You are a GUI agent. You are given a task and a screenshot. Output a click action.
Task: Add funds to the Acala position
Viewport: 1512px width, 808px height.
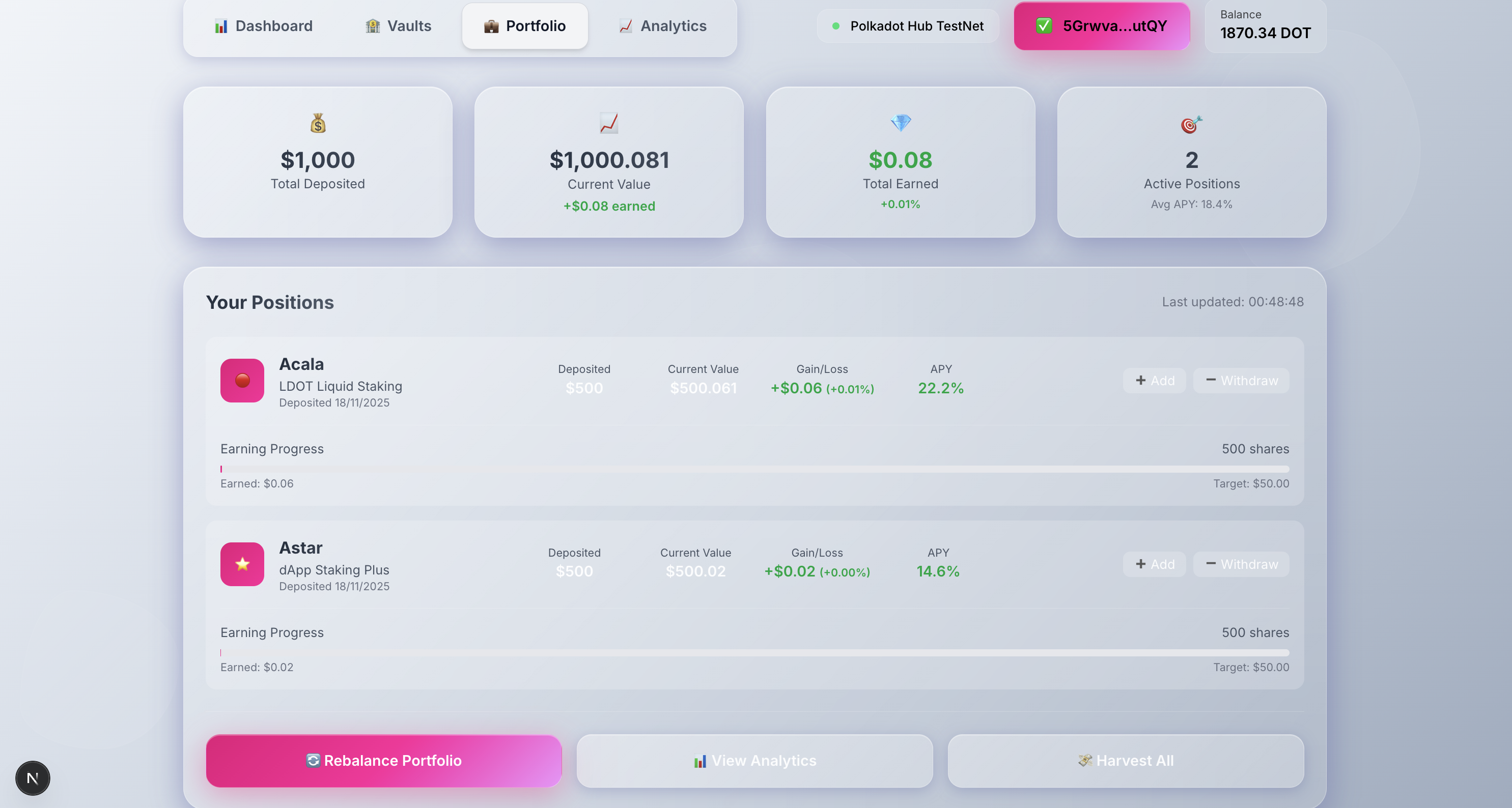click(1154, 380)
